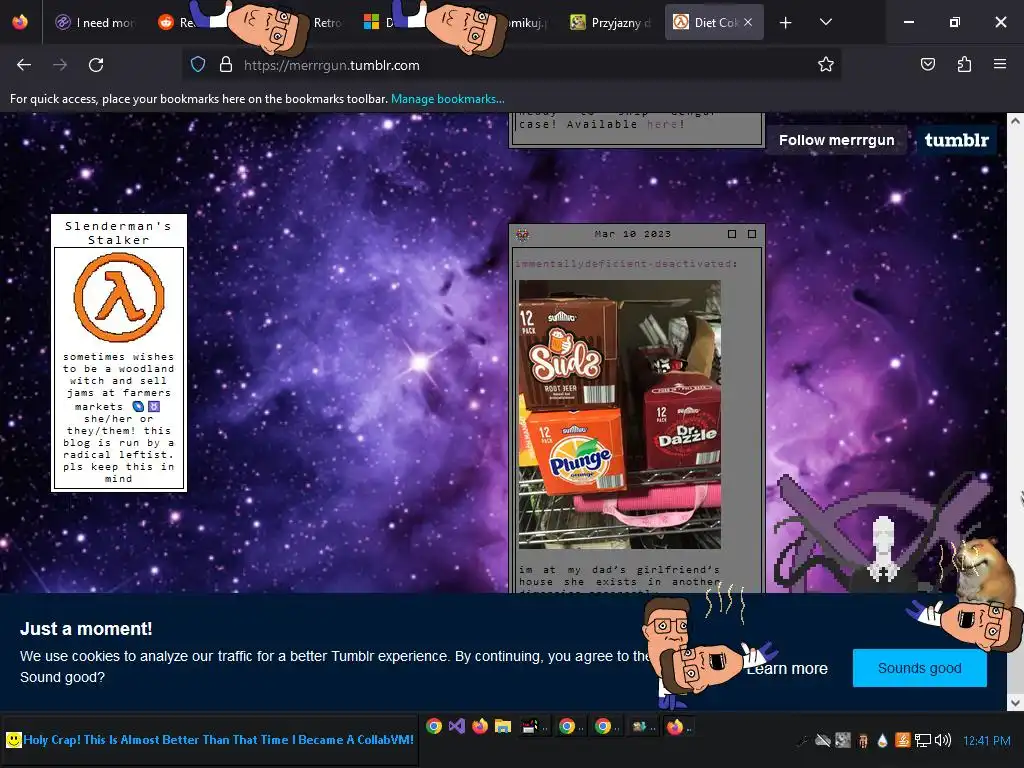
Task: Open the volume speaker tray icon
Action: (x=942, y=740)
